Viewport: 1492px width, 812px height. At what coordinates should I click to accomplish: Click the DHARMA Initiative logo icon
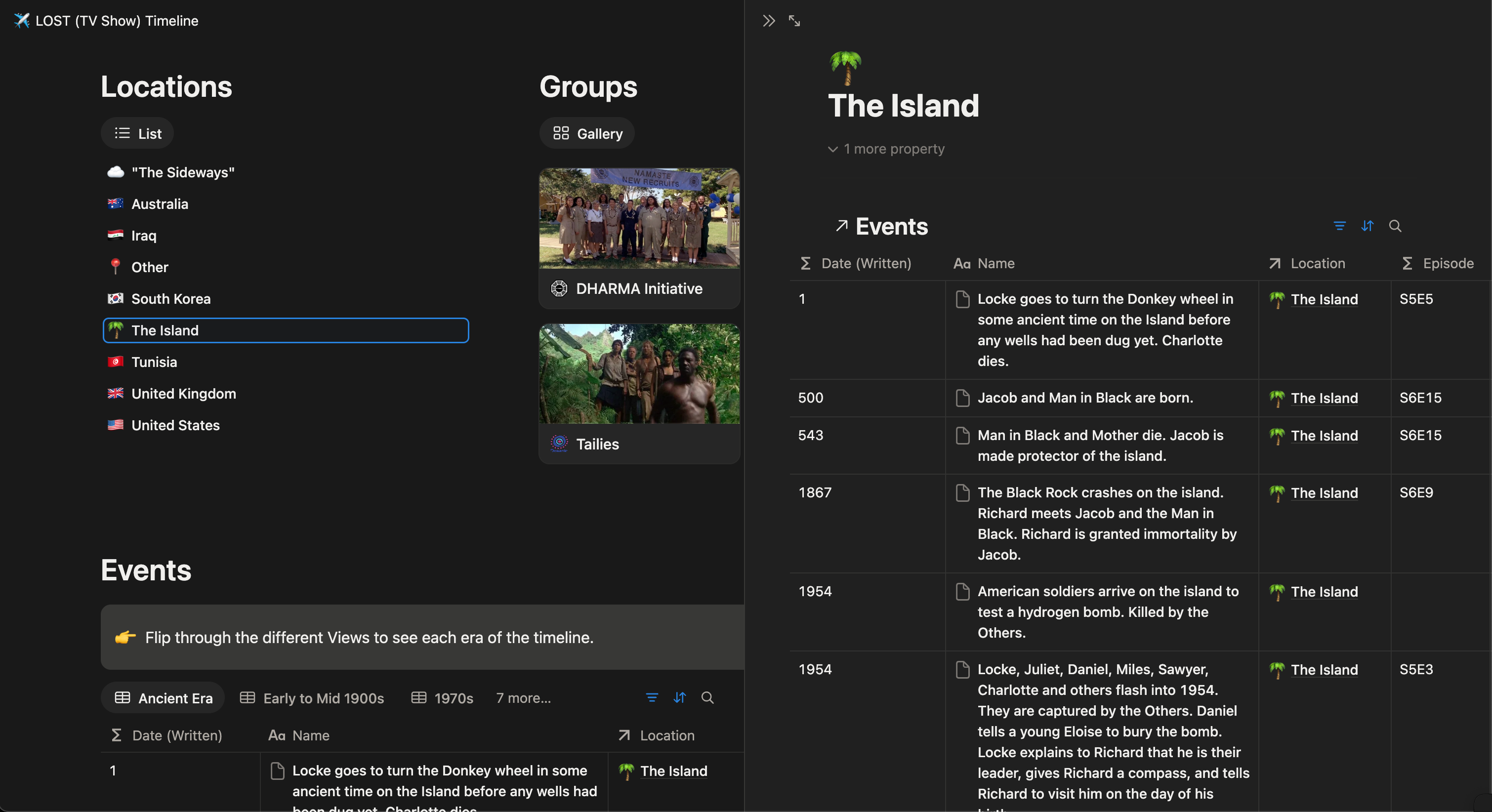pos(559,288)
